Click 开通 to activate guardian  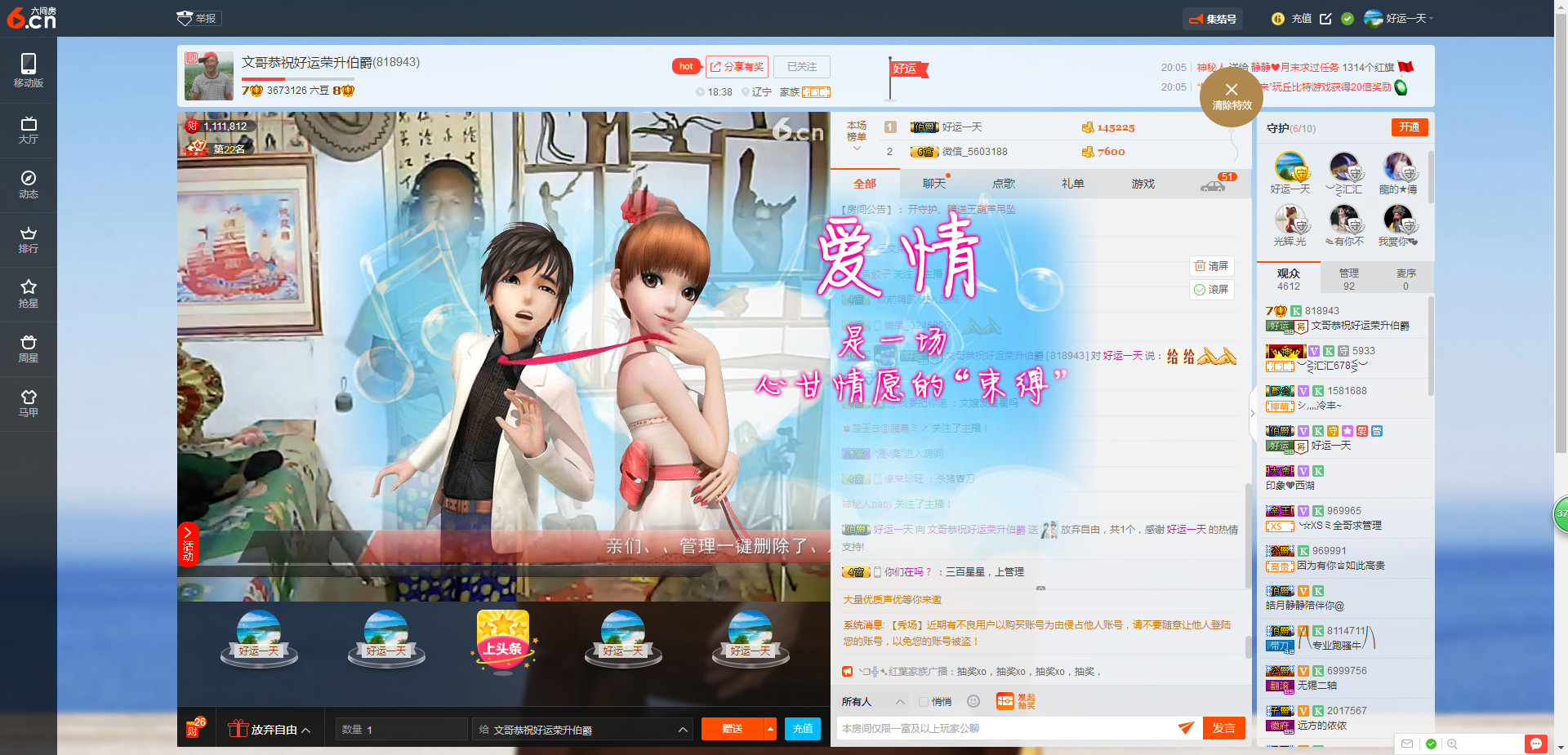(x=1410, y=127)
